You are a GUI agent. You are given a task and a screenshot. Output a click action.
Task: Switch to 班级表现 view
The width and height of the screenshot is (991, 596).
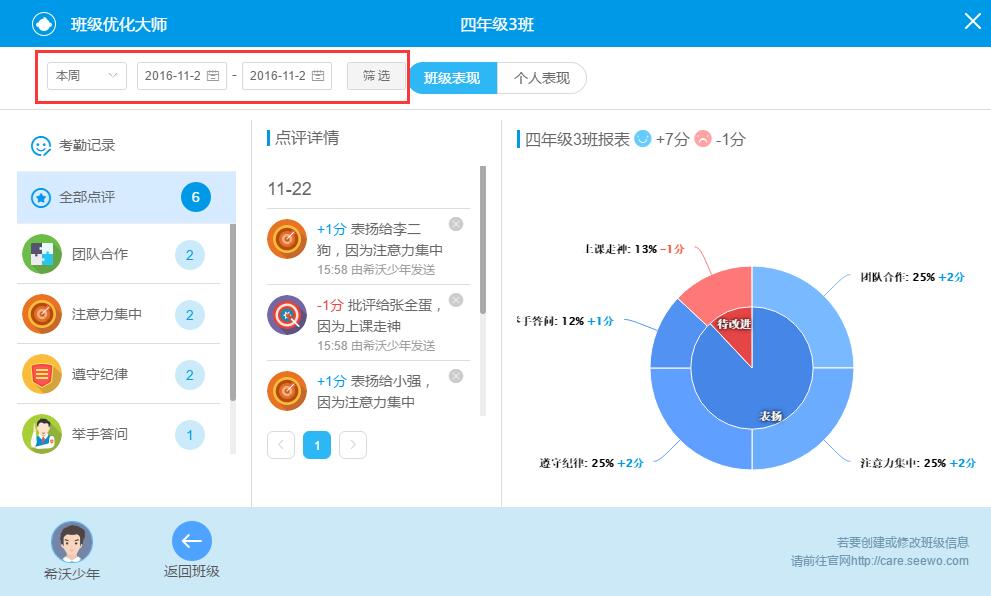(452, 78)
